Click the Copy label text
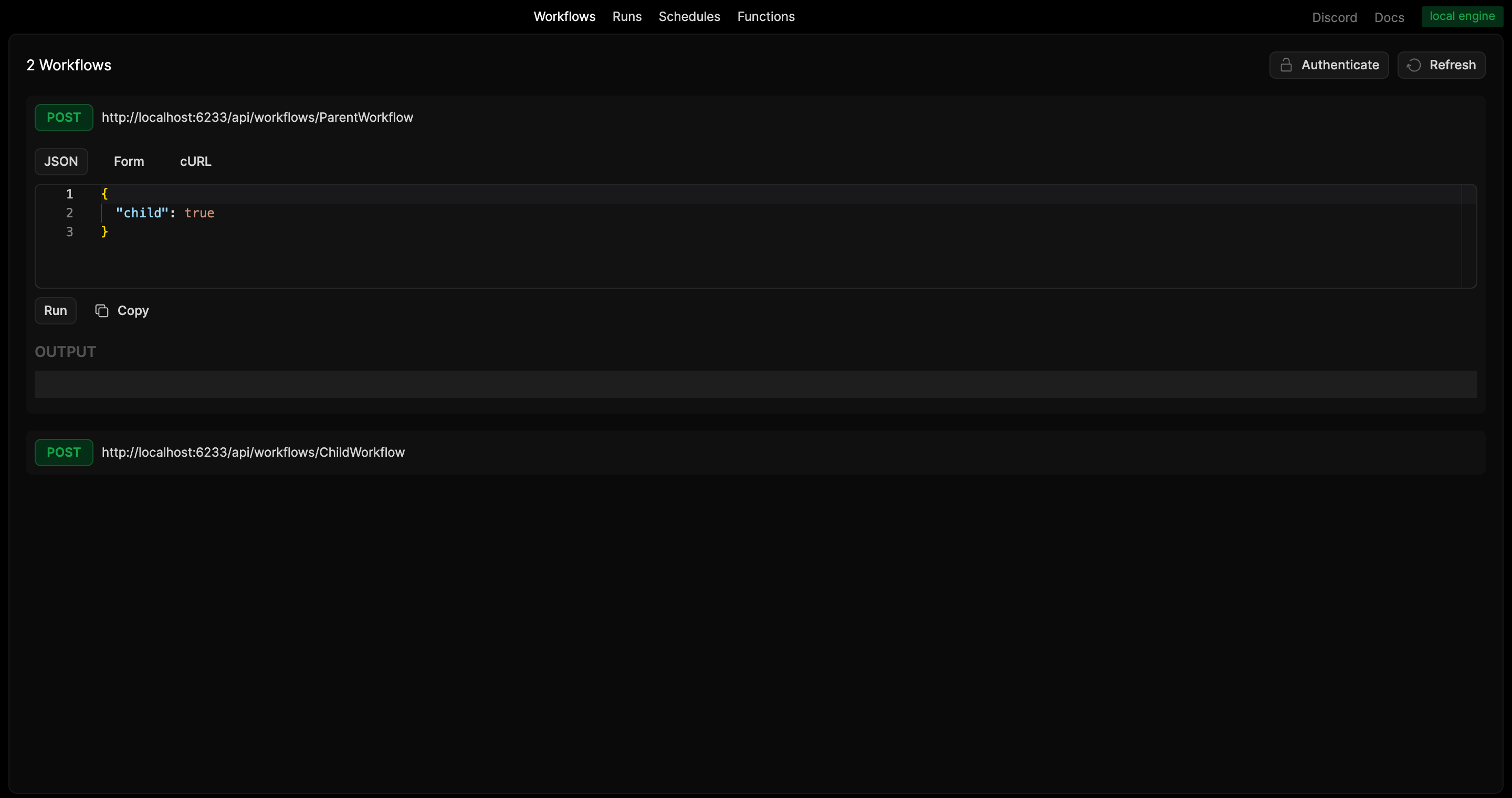Screen dimensions: 1512x798 (x=133, y=310)
